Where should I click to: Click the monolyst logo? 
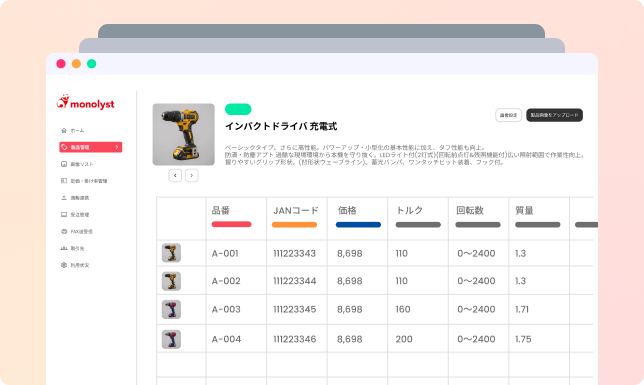tap(85, 102)
